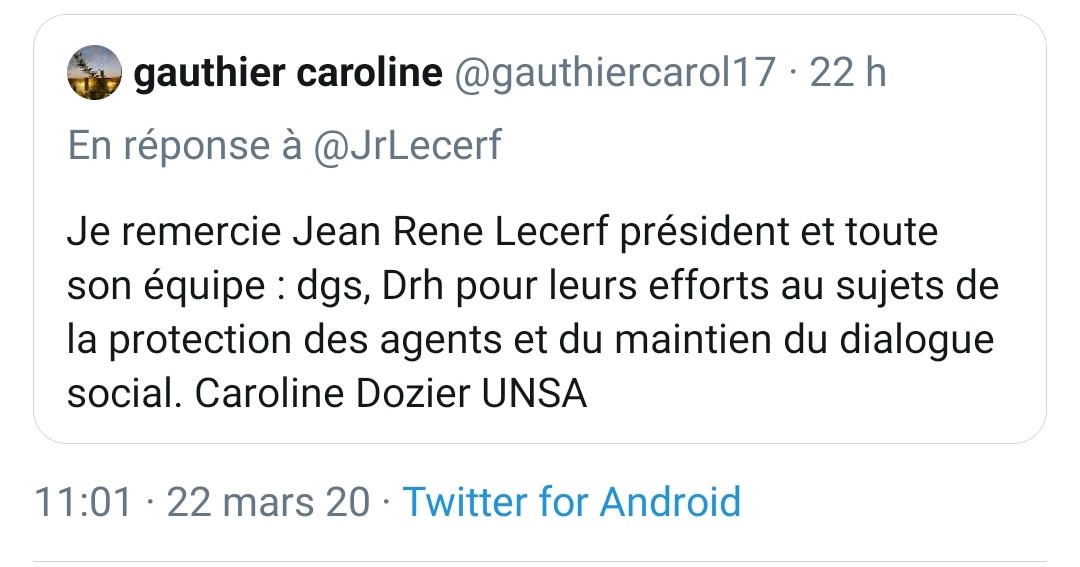Open the @gauthiercarol17 handle

[x=615, y=72]
